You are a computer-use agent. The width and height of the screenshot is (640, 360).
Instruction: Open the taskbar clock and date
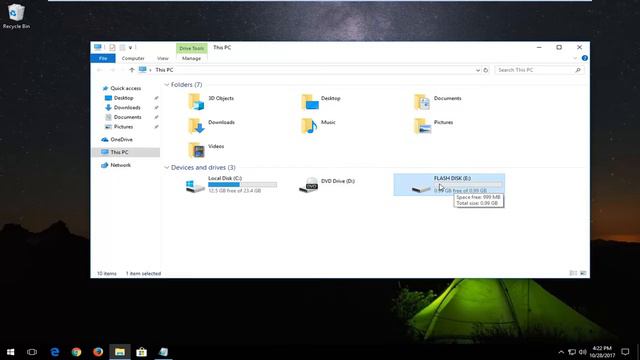coord(602,352)
